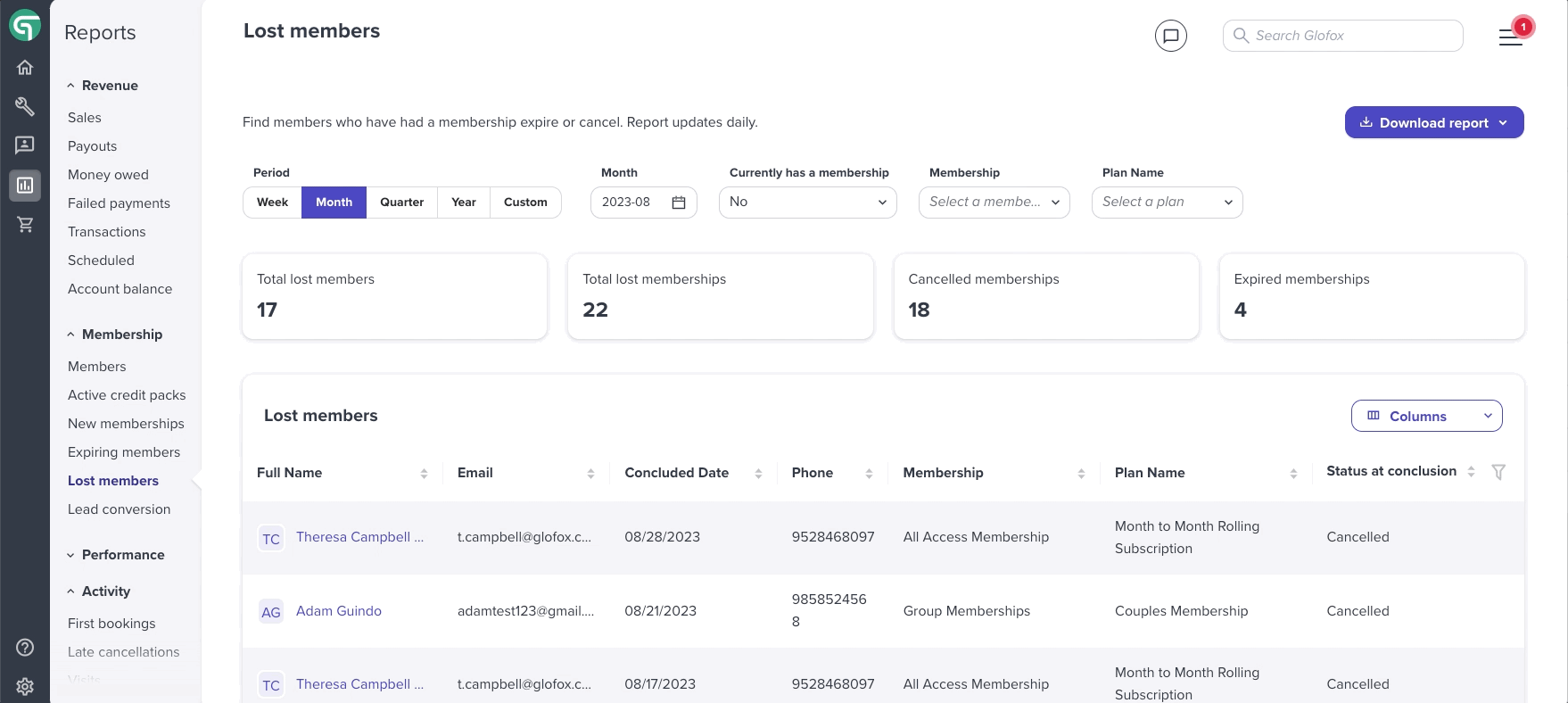1568x703 pixels.
Task: Select the Week period option
Action: tap(272, 203)
